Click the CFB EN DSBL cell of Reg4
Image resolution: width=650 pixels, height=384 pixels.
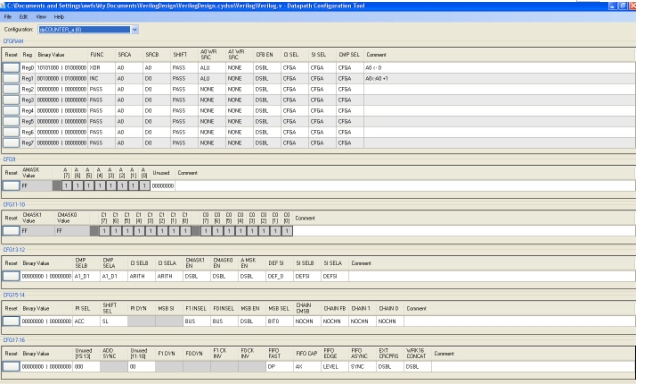pos(267,111)
